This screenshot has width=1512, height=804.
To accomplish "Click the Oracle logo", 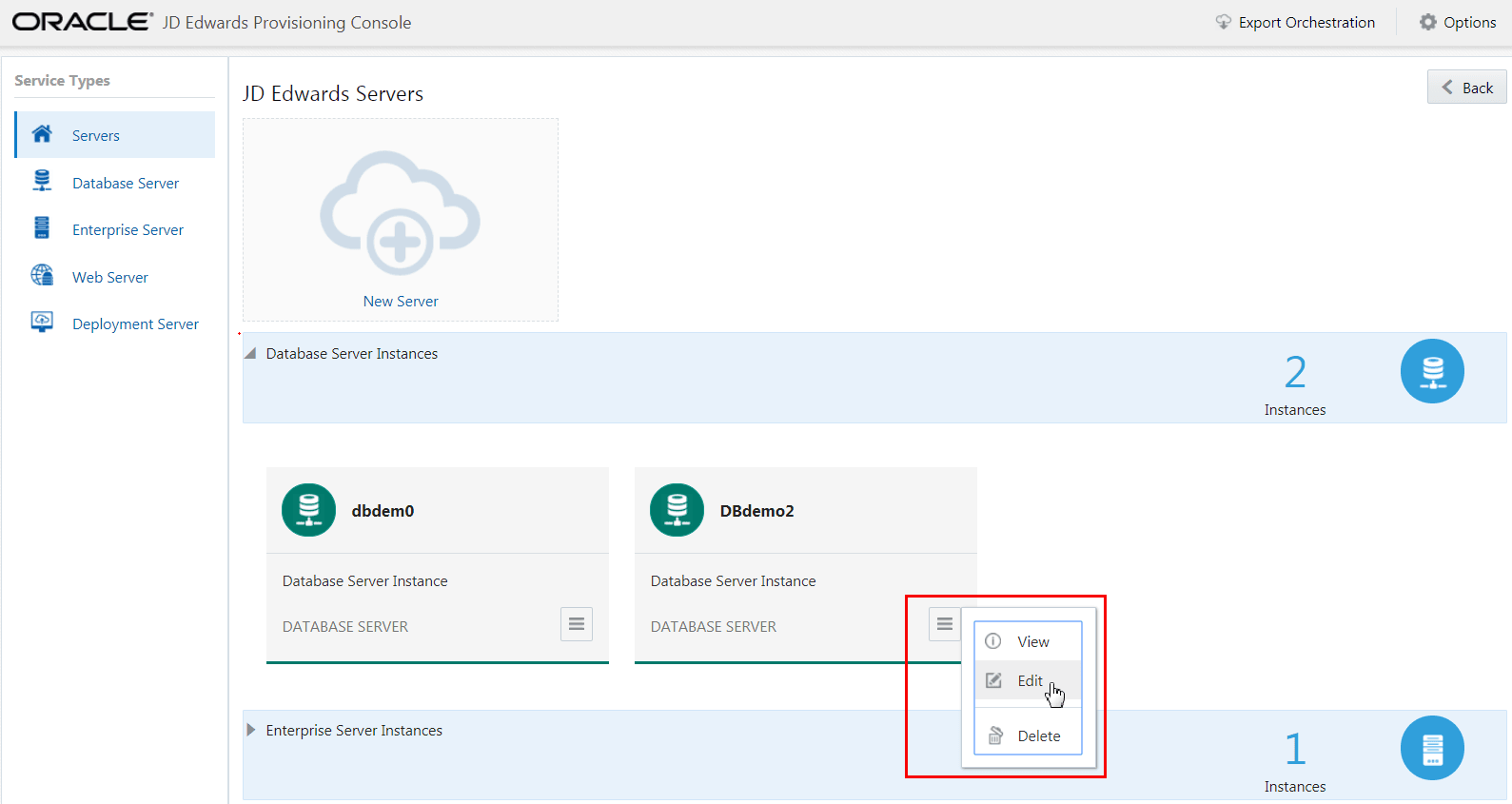I will [83, 22].
